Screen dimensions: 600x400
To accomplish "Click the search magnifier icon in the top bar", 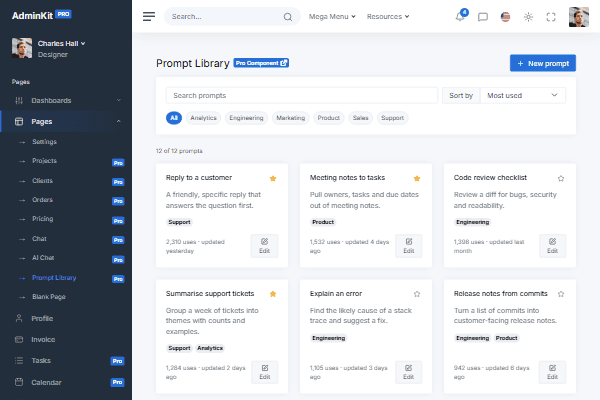I will click(288, 17).
